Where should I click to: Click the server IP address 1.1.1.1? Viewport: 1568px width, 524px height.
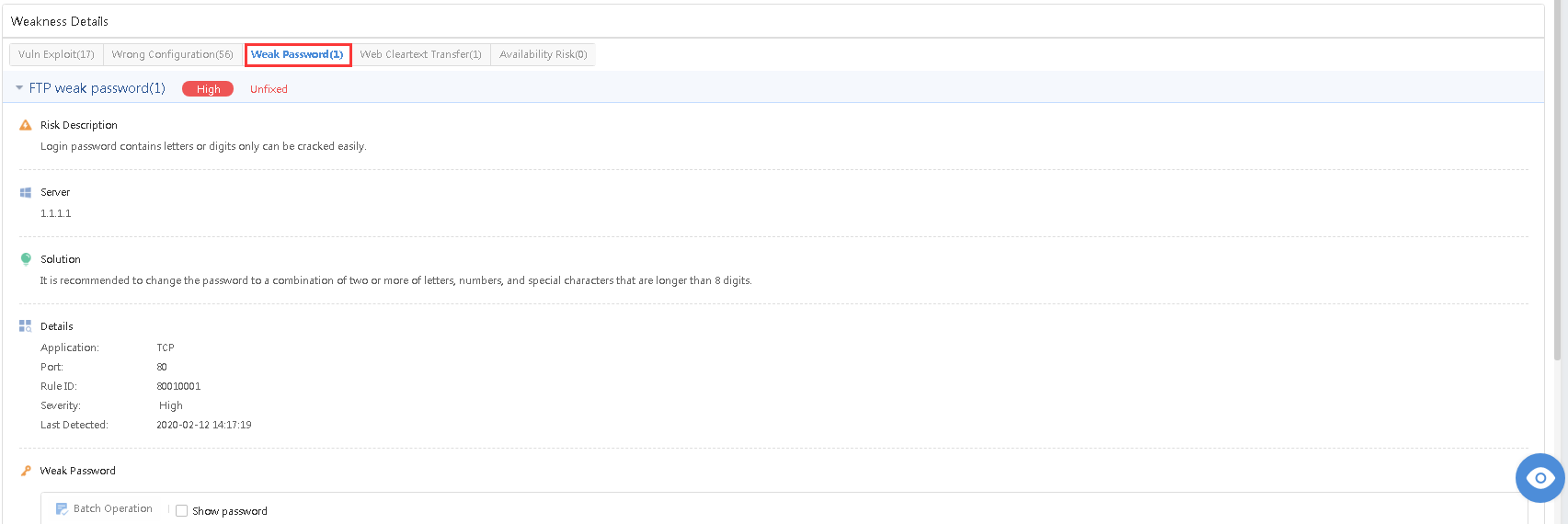[56, 213]
